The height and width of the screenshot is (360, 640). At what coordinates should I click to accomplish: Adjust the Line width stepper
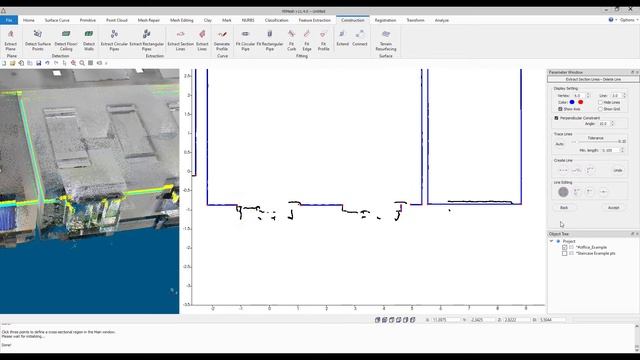pos(624,96)
